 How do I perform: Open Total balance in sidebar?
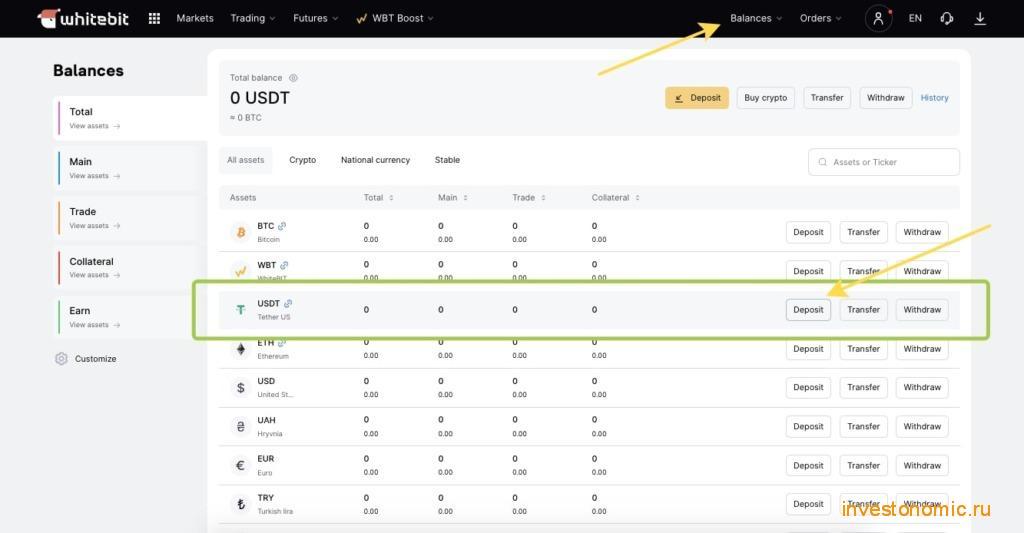click(x=131, y=118)
